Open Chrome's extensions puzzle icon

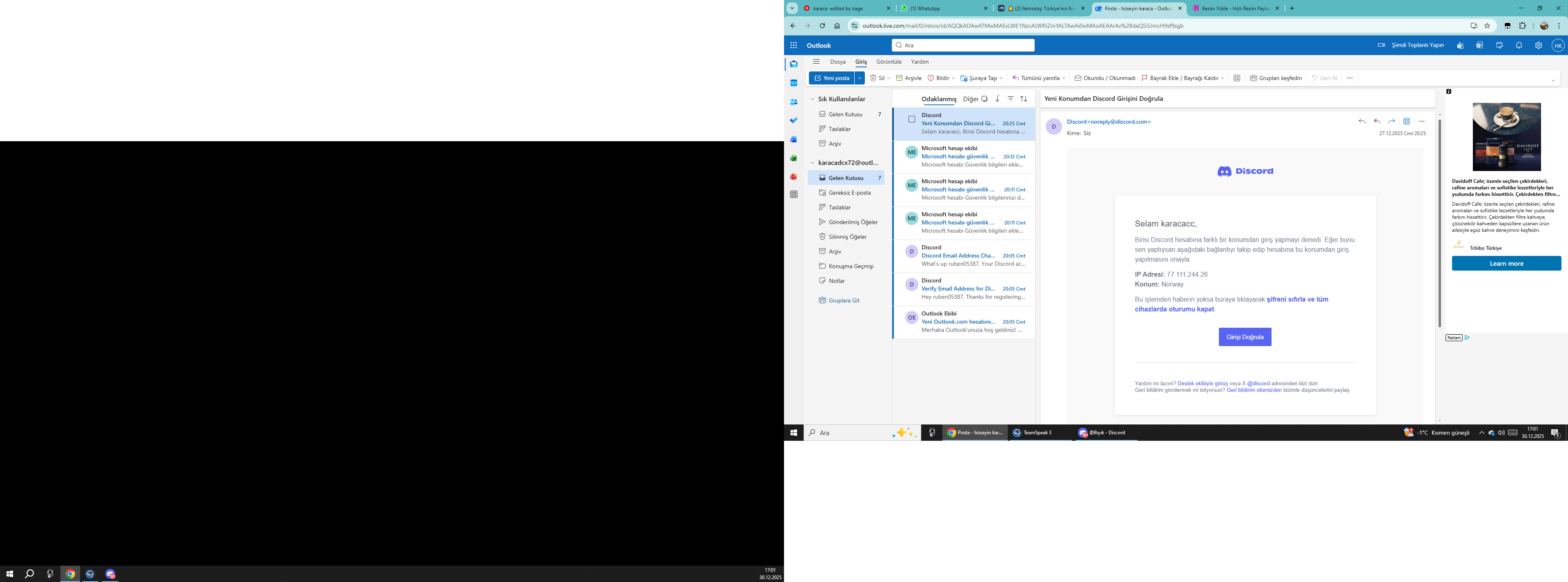pos(1522,26)
